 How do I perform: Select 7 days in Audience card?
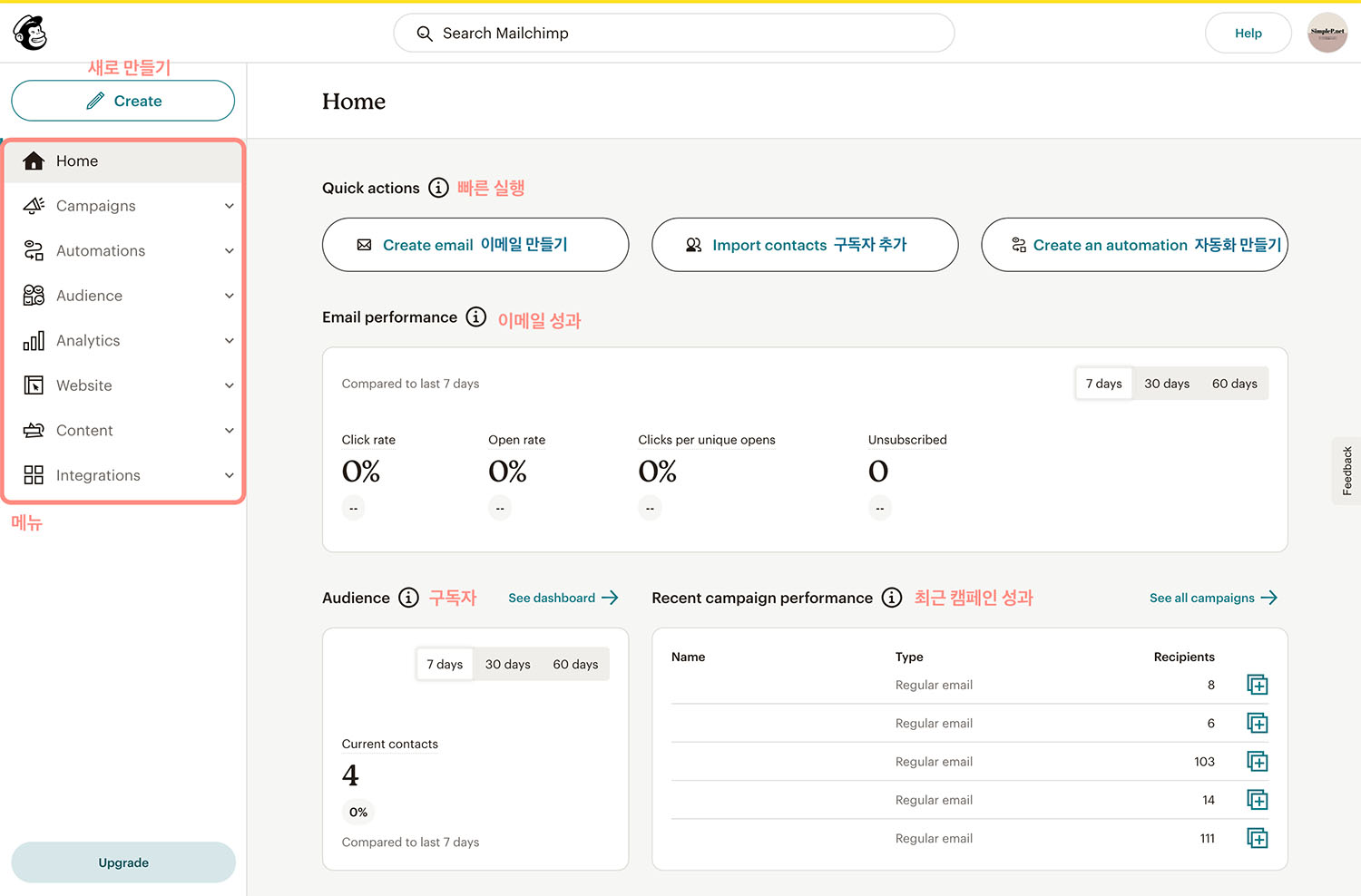[x=445, y=665]
